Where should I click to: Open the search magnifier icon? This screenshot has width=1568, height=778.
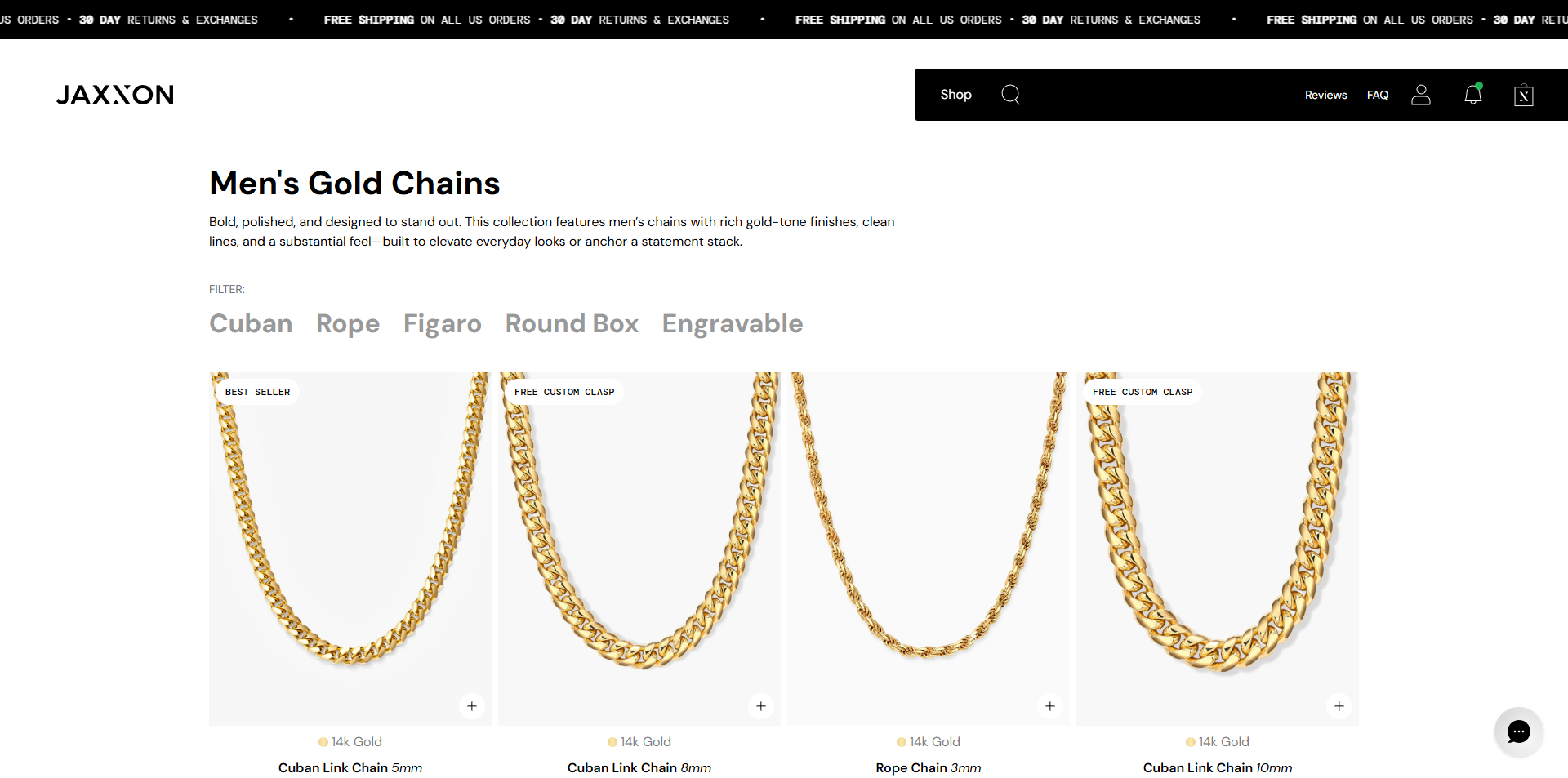coord(1010,95)
